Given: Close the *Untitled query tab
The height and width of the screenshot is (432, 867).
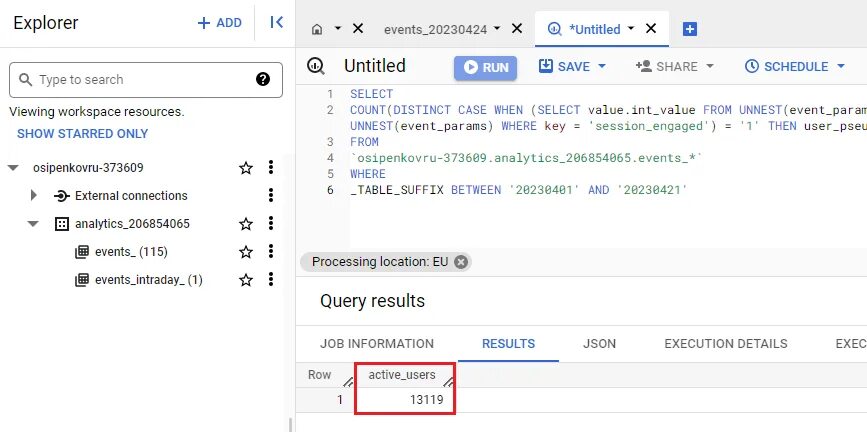Looking at the screenshot, I should tap(651, 29).
